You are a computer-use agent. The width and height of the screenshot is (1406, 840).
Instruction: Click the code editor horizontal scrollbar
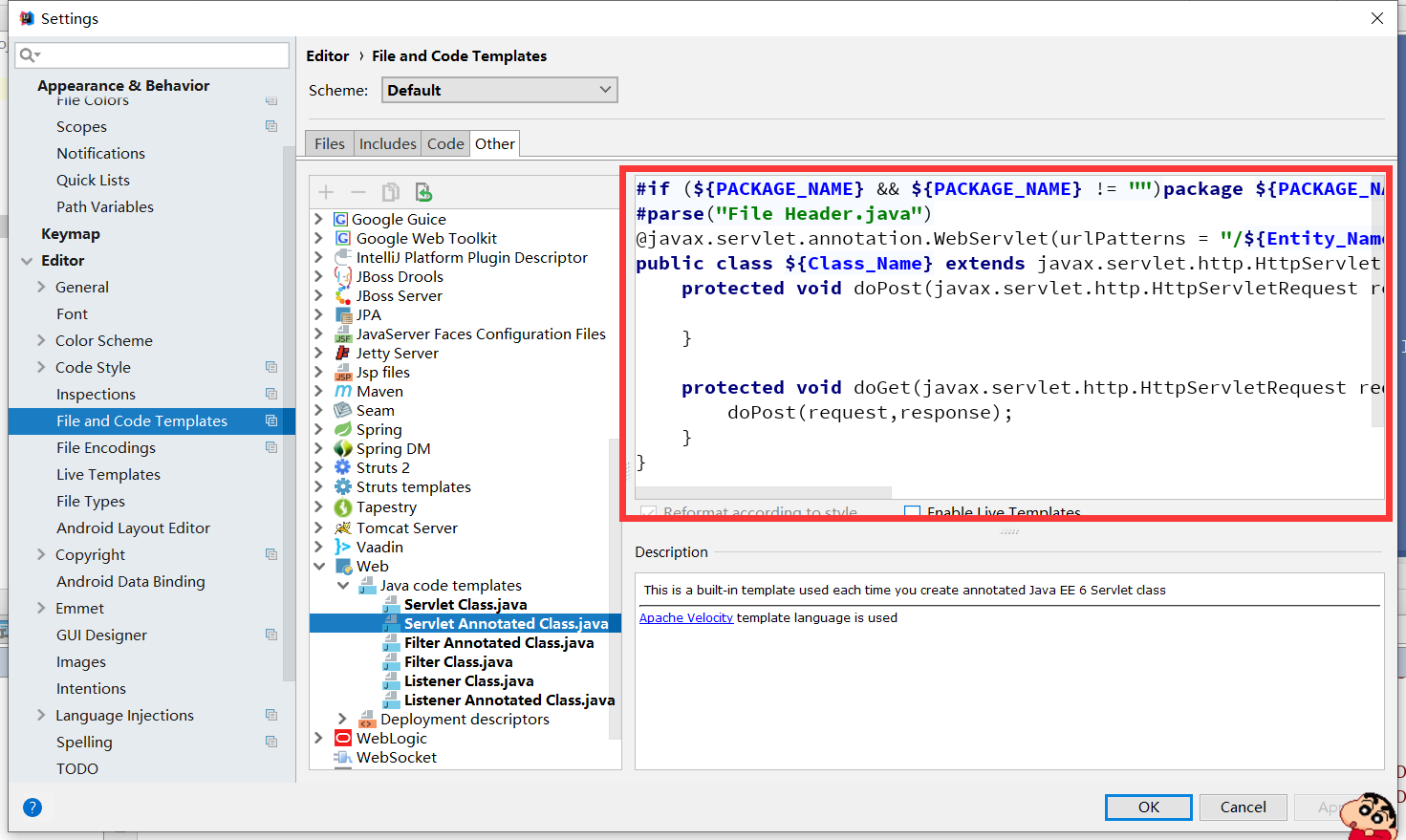[x=764, y=492]
